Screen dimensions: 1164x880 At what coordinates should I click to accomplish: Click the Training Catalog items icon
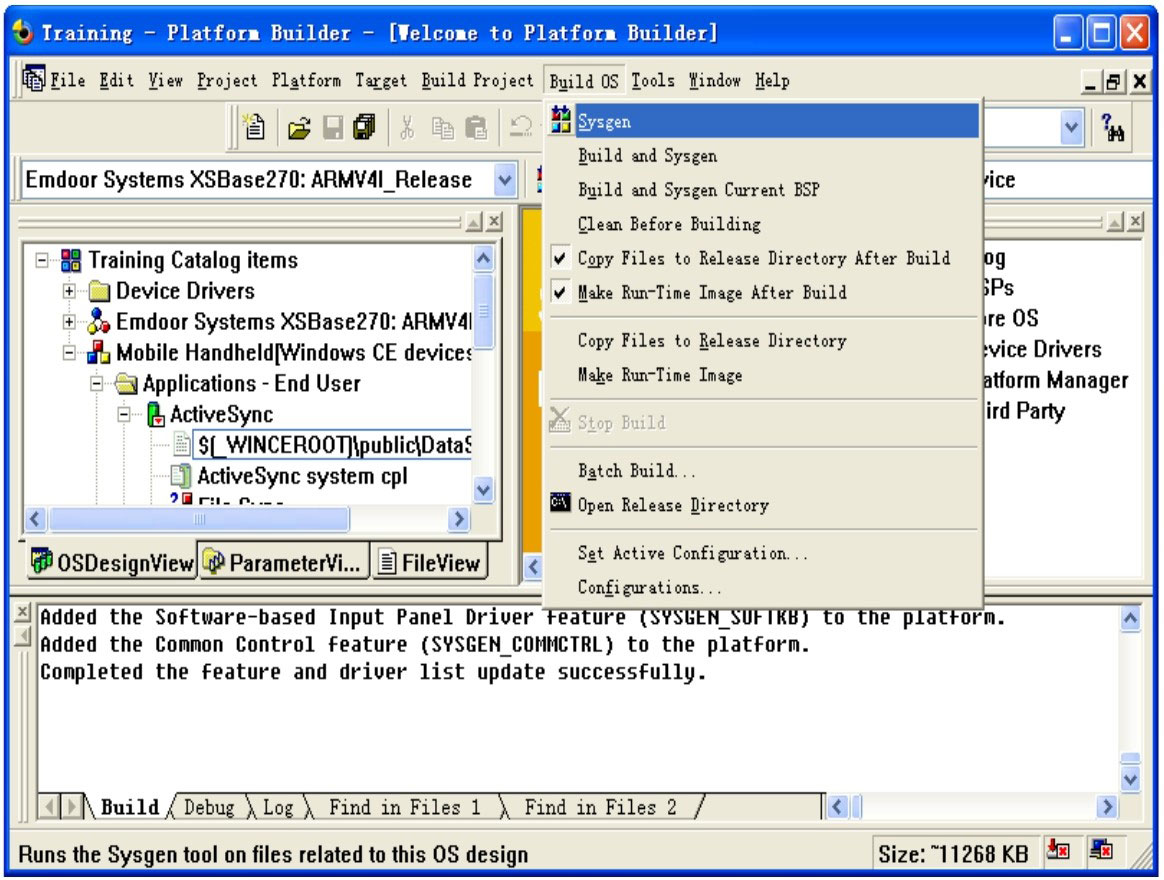coord(71,260)
